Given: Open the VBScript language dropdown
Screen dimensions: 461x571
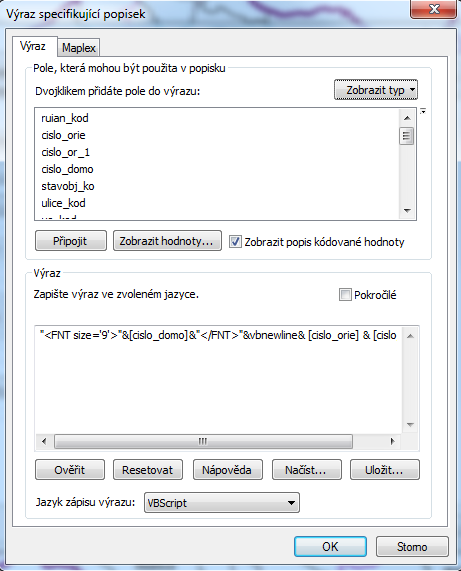Looking at the screenshot, I should [221, 503].
